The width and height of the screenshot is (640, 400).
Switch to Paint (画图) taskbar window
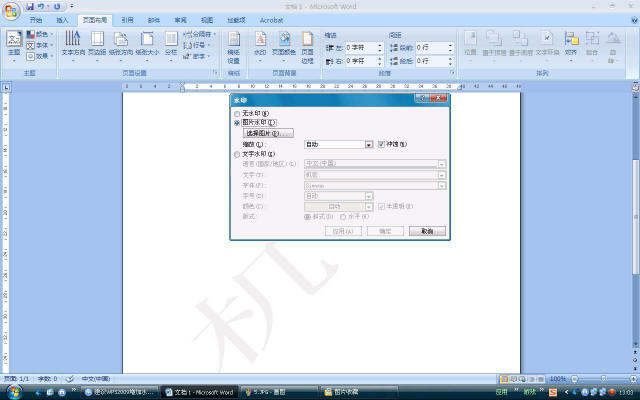point(279,392)
